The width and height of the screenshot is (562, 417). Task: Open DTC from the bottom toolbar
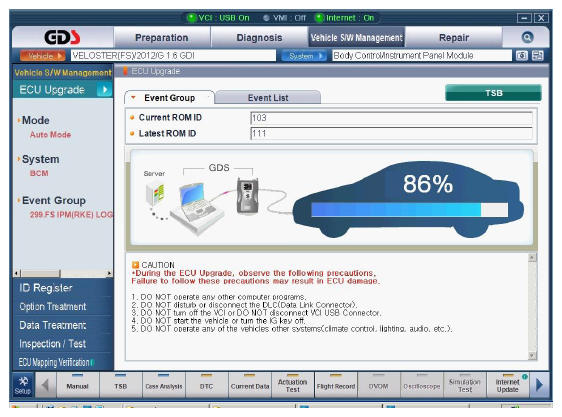coord(206,385)
